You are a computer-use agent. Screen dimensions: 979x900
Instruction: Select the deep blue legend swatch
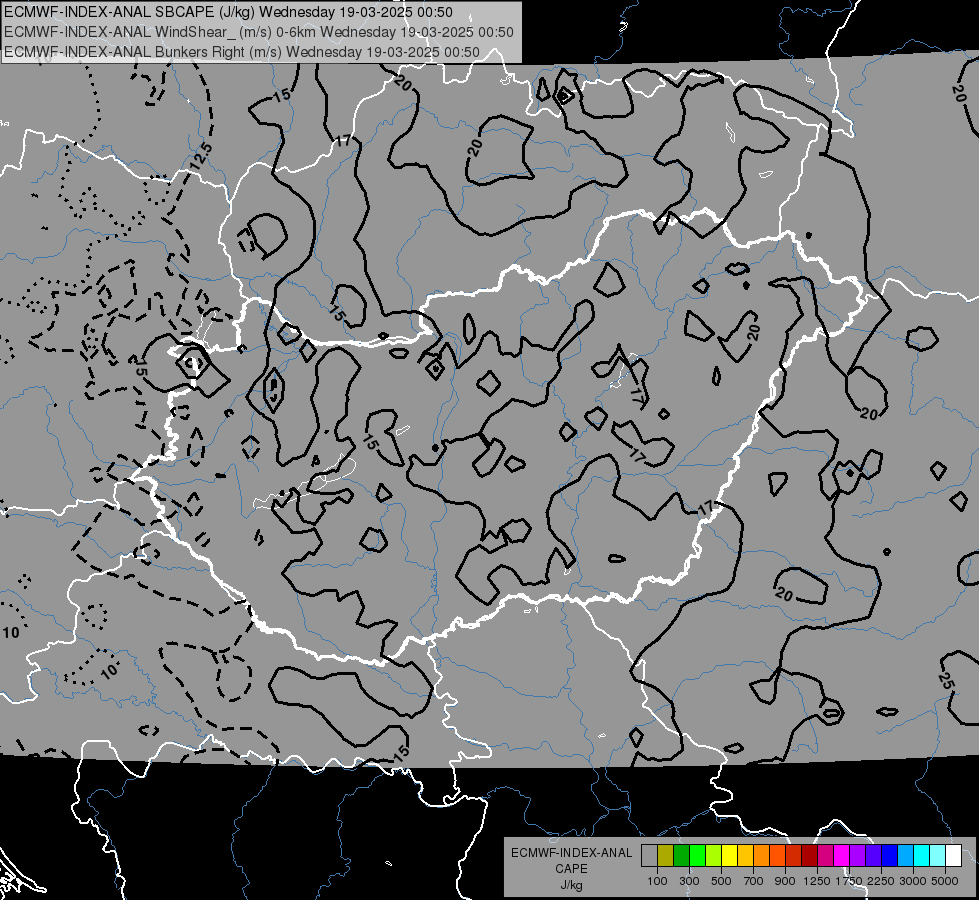[890, 856]
